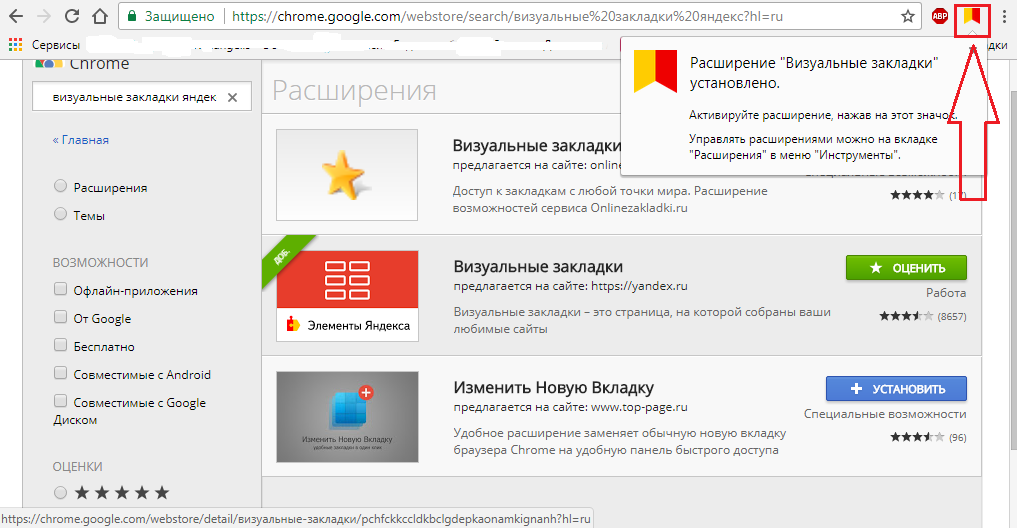Select the five-star rating radio button
The width and height of the screenshot is (1017, 528).
tap(60, 493)
